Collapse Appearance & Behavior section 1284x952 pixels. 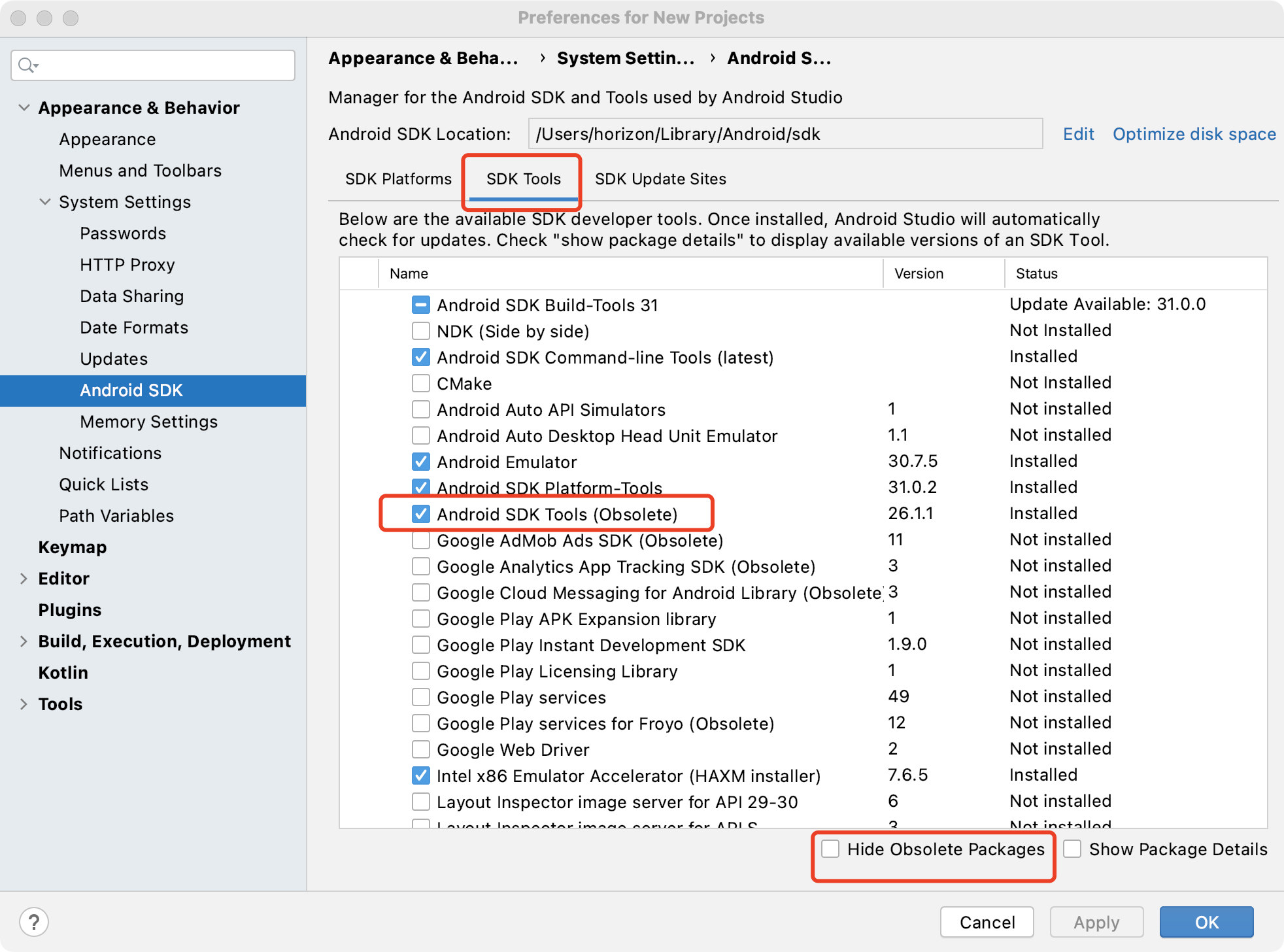(x=24, y=107)
